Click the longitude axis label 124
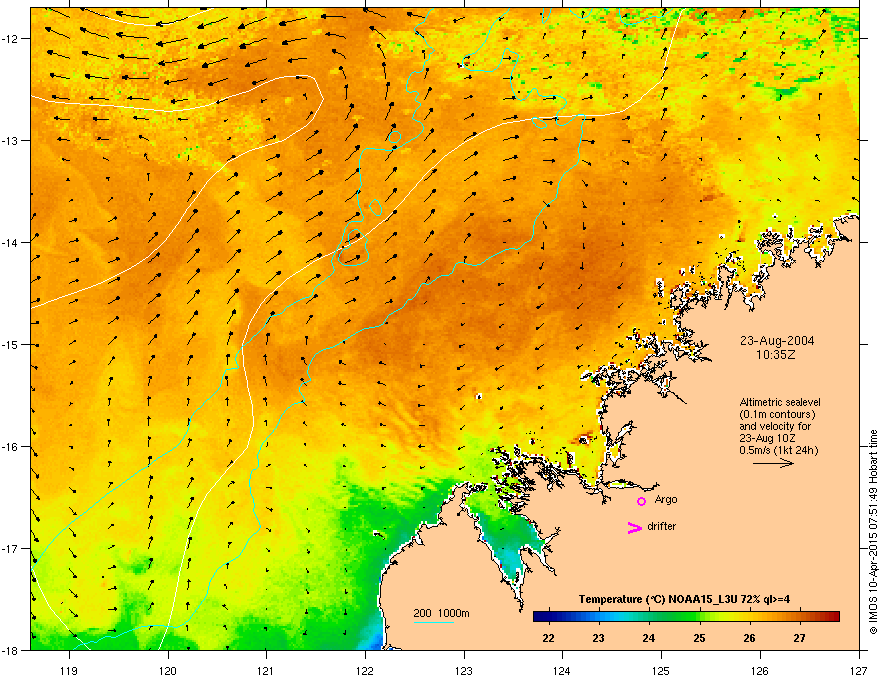The width and height of the screenshot is (880, 680). pos(562,670)
